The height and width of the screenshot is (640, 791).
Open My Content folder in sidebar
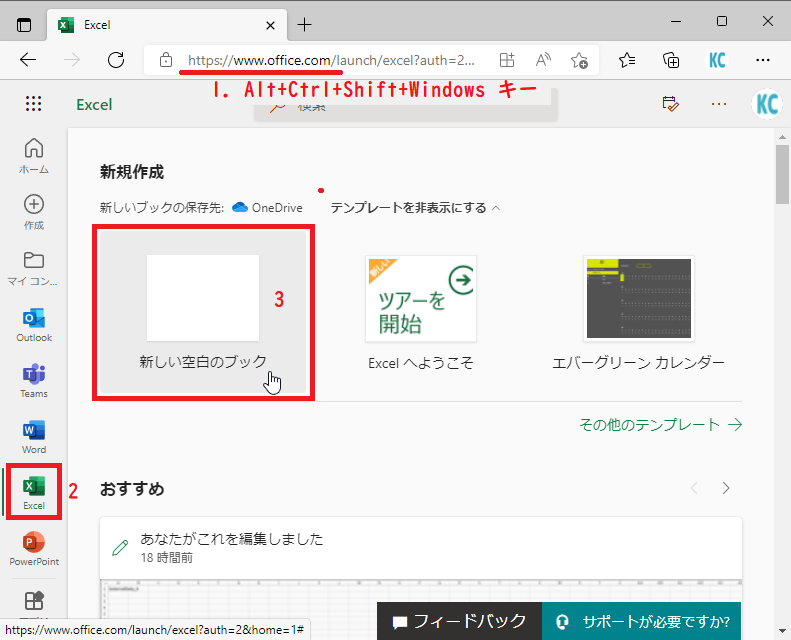click(33, 268)
